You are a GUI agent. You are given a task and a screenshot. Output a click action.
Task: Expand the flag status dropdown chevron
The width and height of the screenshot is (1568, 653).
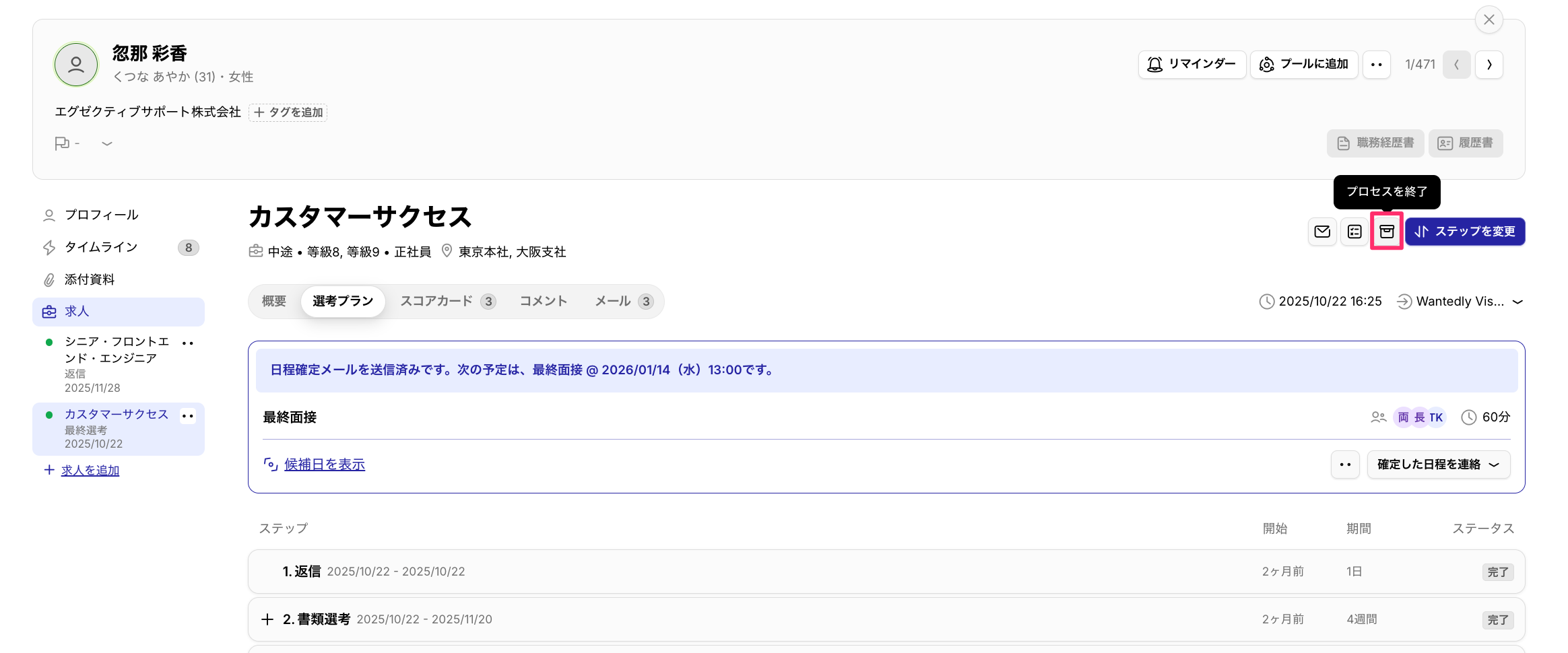[x=107, y=143]
